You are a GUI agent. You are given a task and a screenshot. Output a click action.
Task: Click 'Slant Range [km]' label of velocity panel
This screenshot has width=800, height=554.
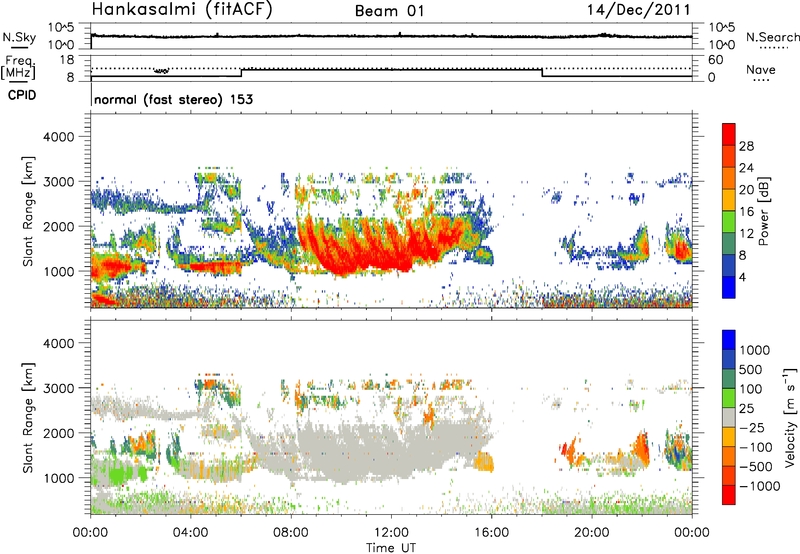point(28,417)
